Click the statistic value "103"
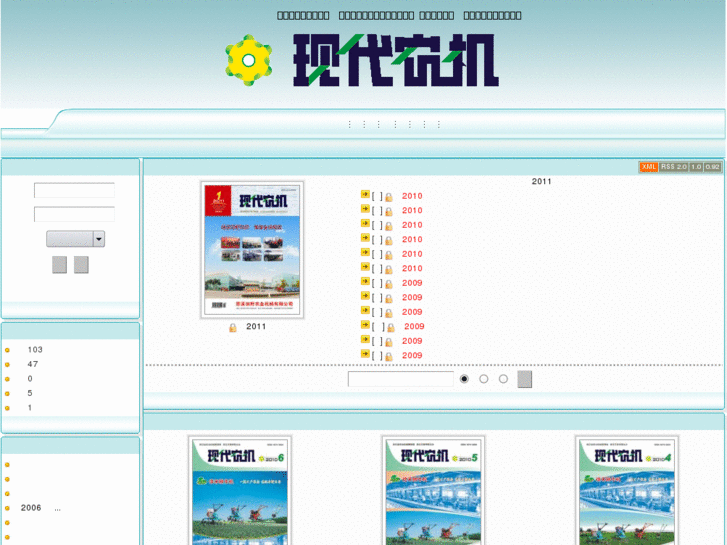This screenshot has width=727, height=545. pos(35,350)
